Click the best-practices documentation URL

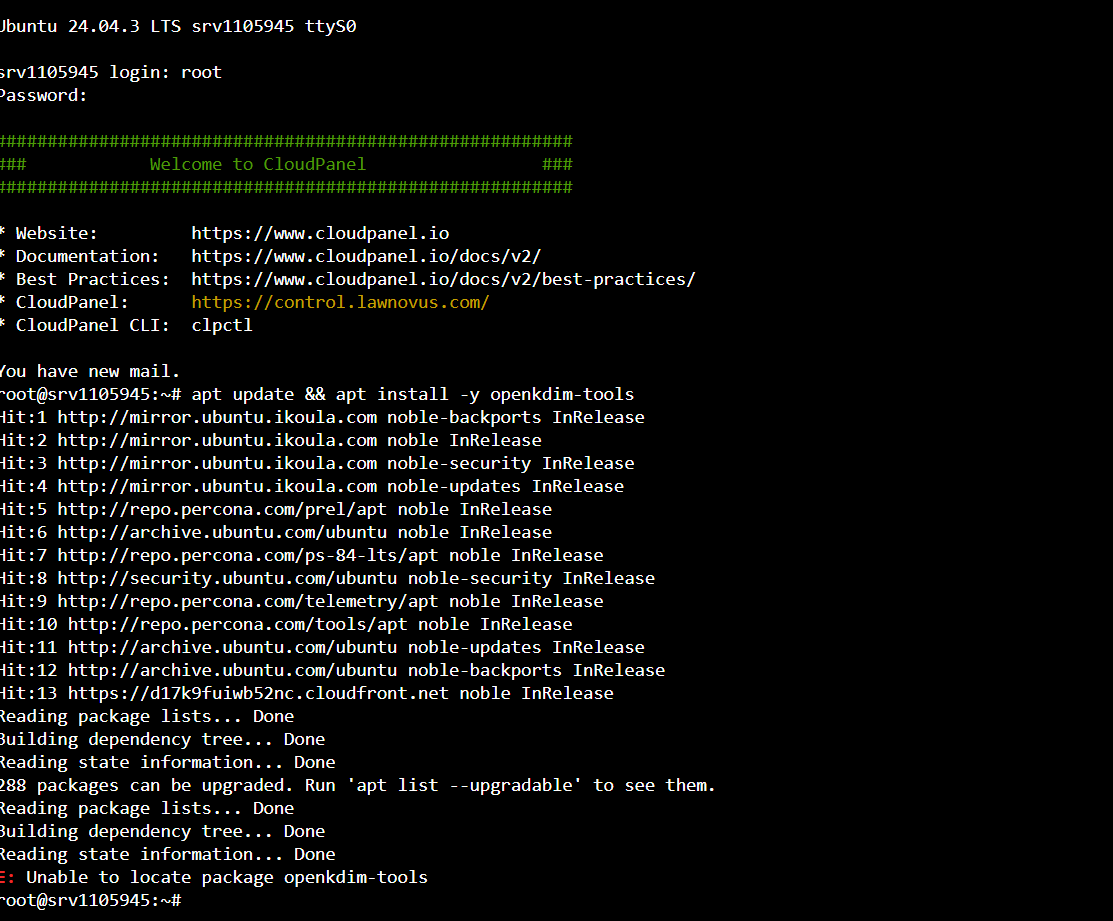pyautogui.click(x=444, y=280)
